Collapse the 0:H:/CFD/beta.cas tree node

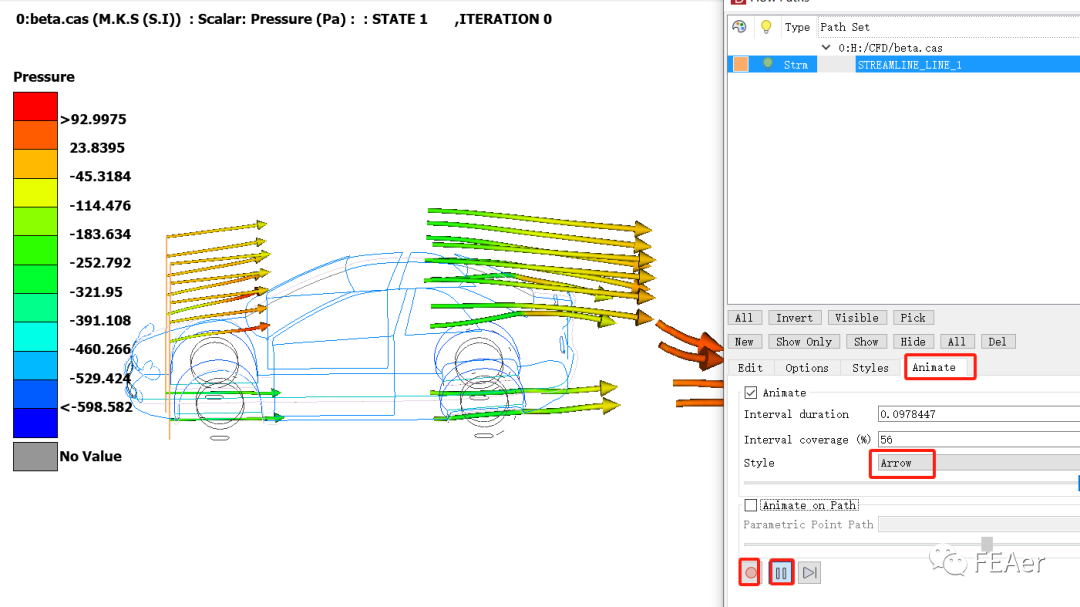826,47
